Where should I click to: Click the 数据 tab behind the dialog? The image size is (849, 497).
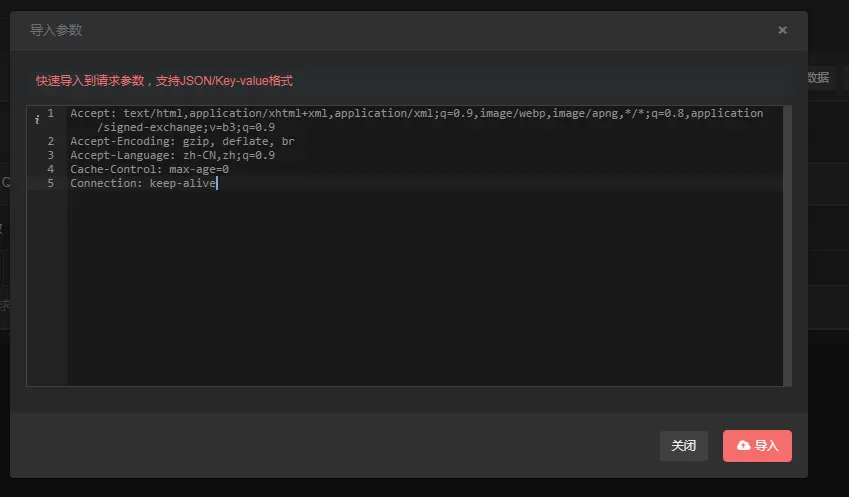tap(818, 77)
